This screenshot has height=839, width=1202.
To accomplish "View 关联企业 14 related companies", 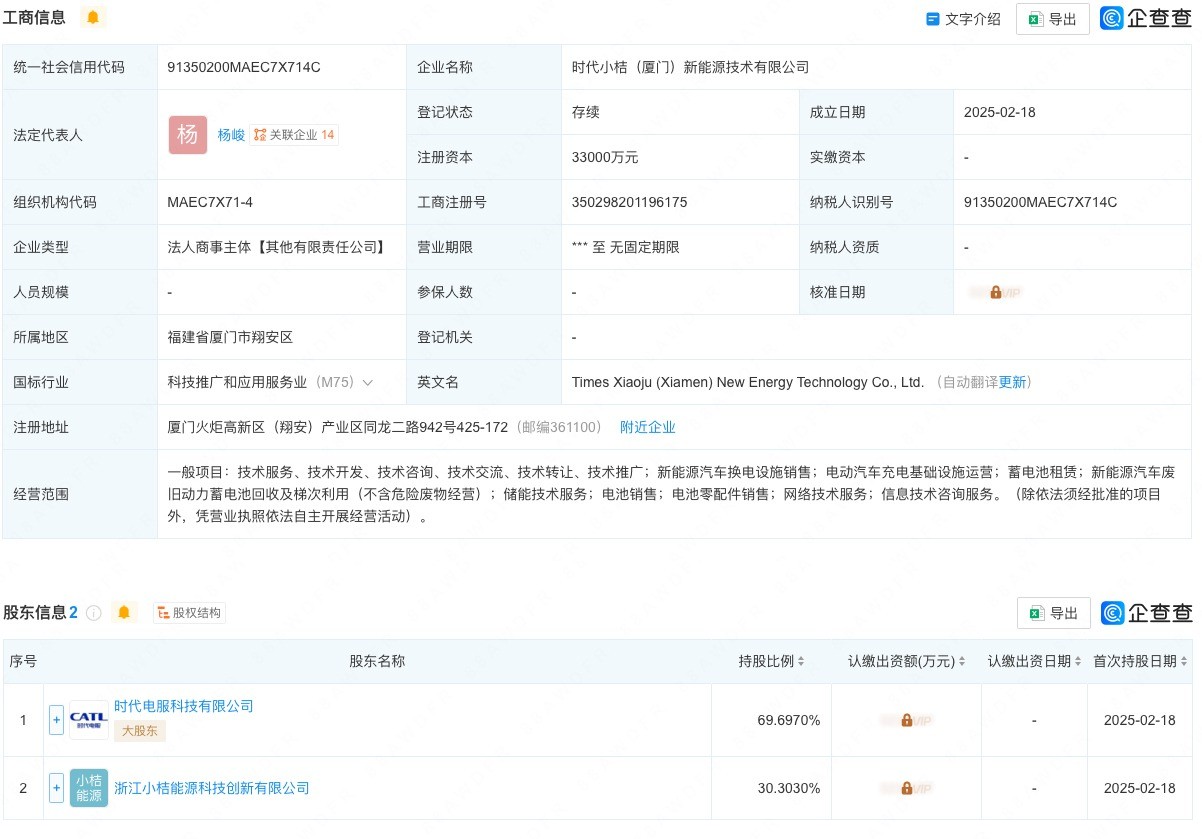I will coord(294,135).
